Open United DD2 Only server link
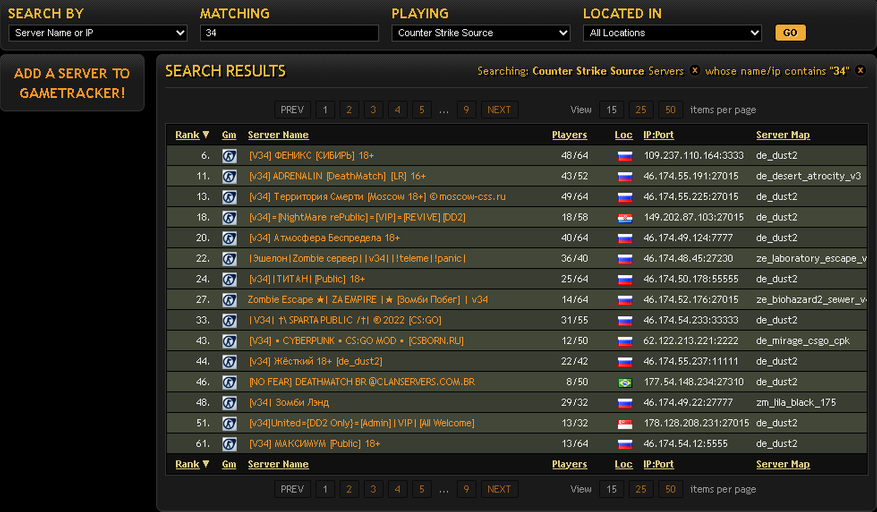 361,423
